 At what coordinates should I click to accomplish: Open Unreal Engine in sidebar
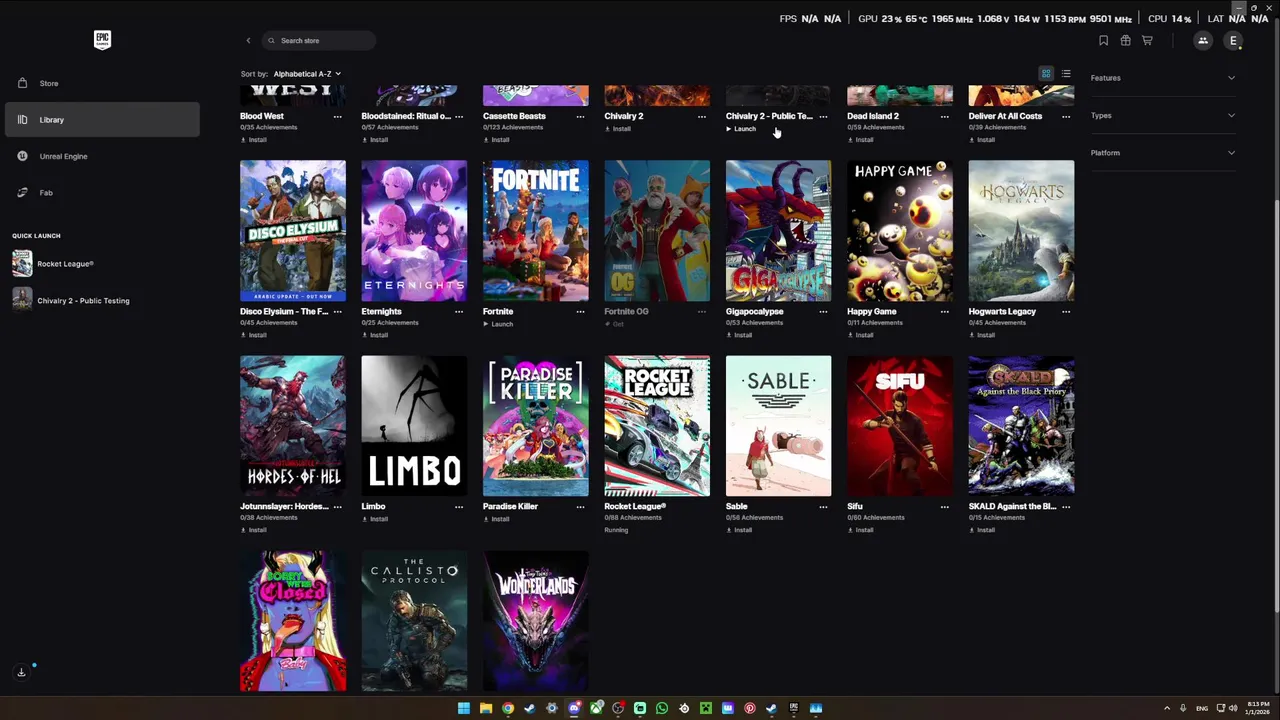102,156
